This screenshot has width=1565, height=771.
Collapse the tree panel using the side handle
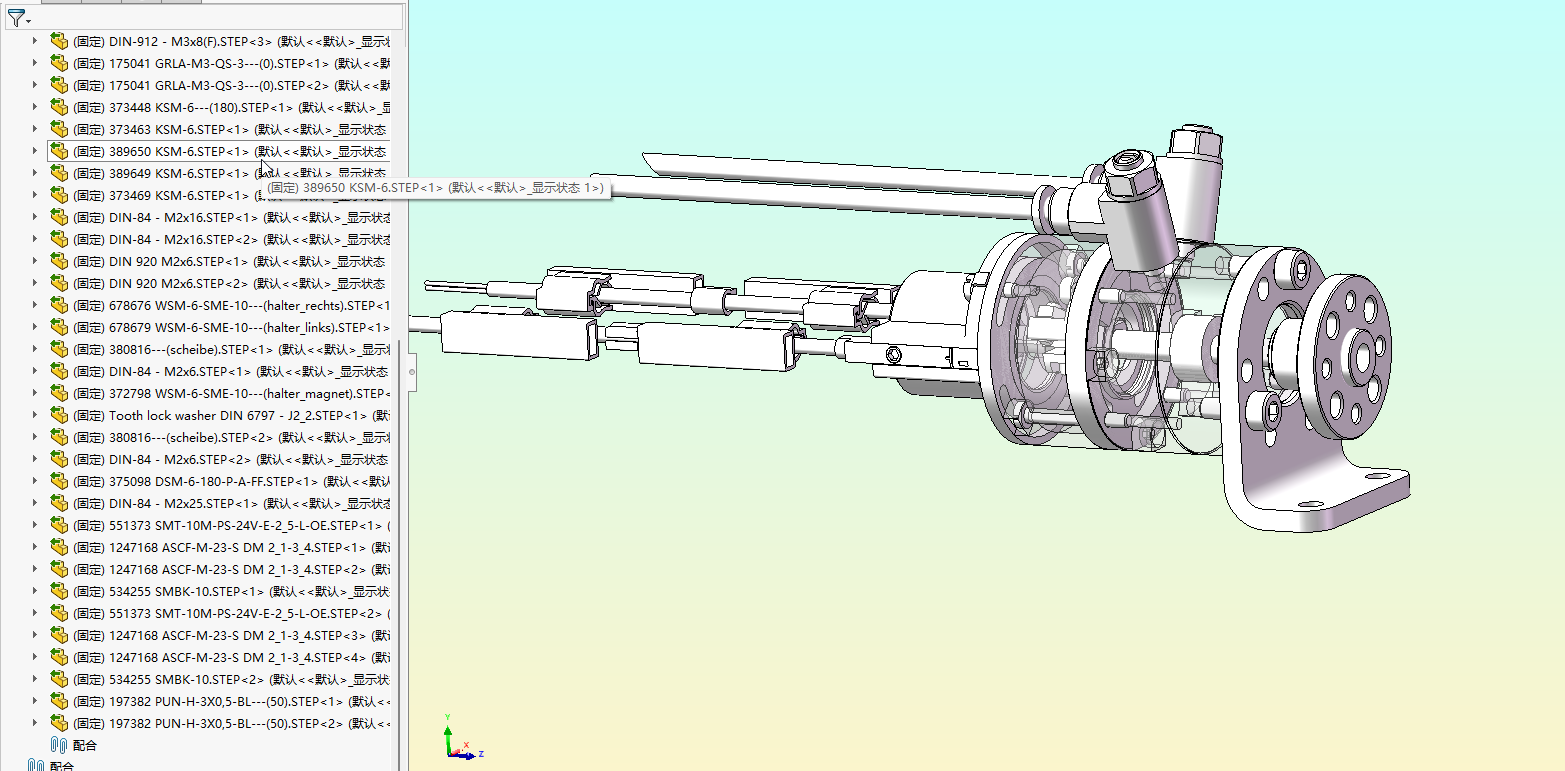(x=410, y=372)
